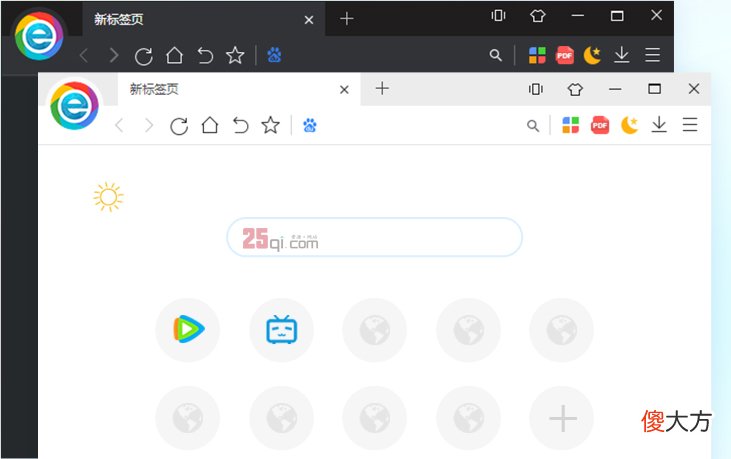
Task: Go forward in the light window
Action: pos(149,125)
